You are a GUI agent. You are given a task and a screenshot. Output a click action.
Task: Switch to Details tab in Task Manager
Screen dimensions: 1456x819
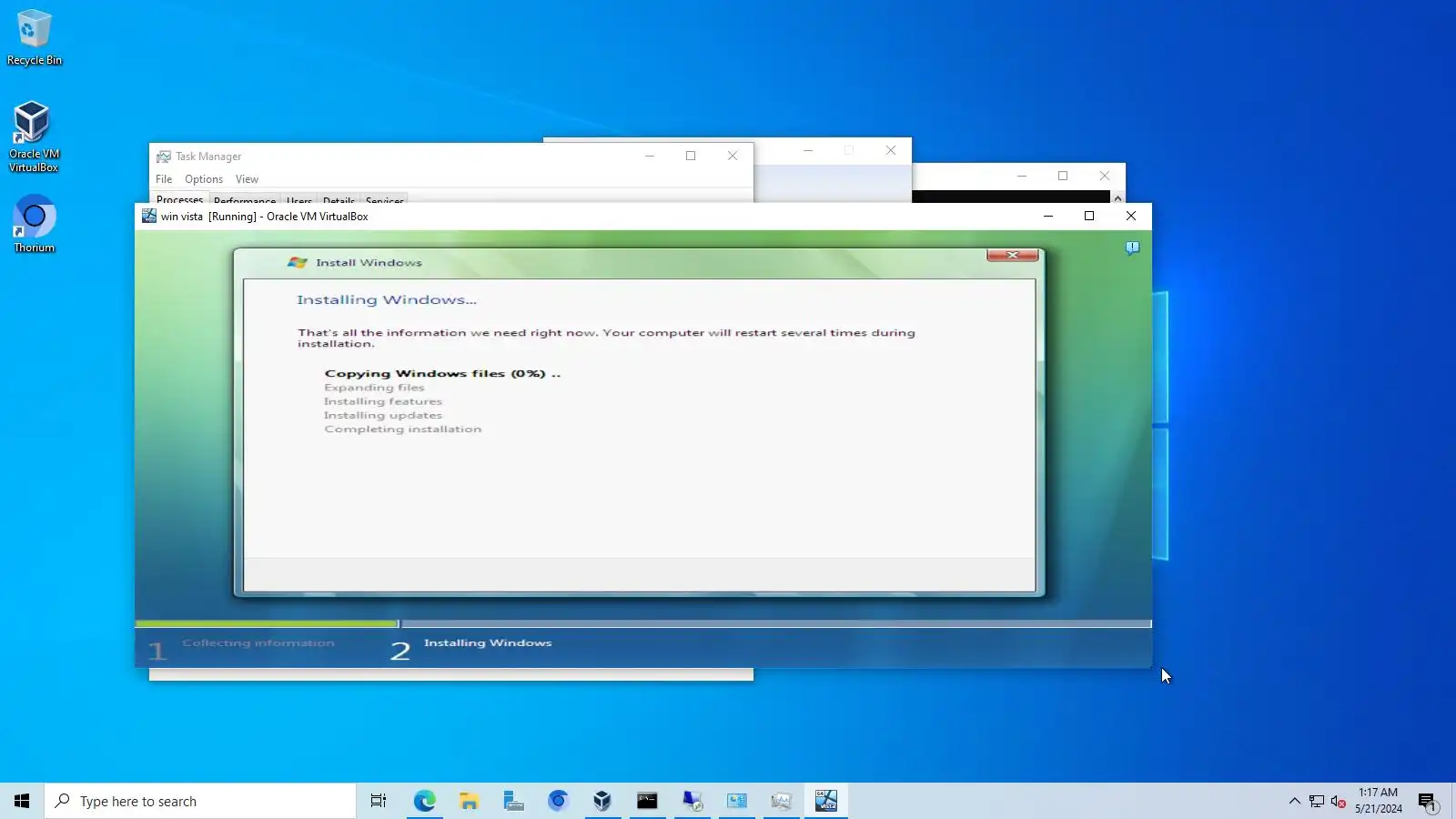[x=339, y=199]
